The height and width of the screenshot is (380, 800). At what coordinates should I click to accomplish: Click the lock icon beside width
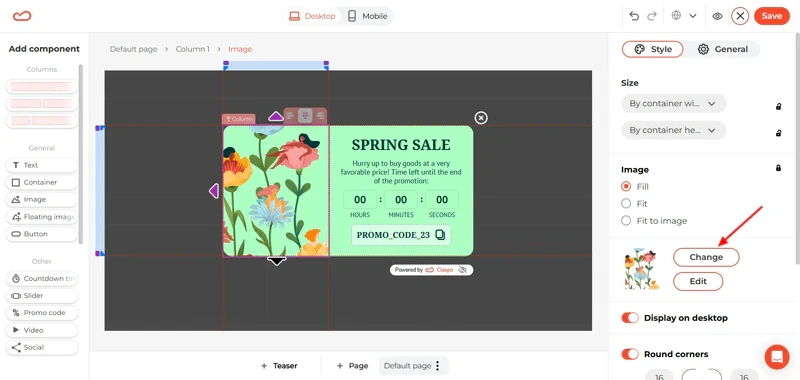(779, 107)
